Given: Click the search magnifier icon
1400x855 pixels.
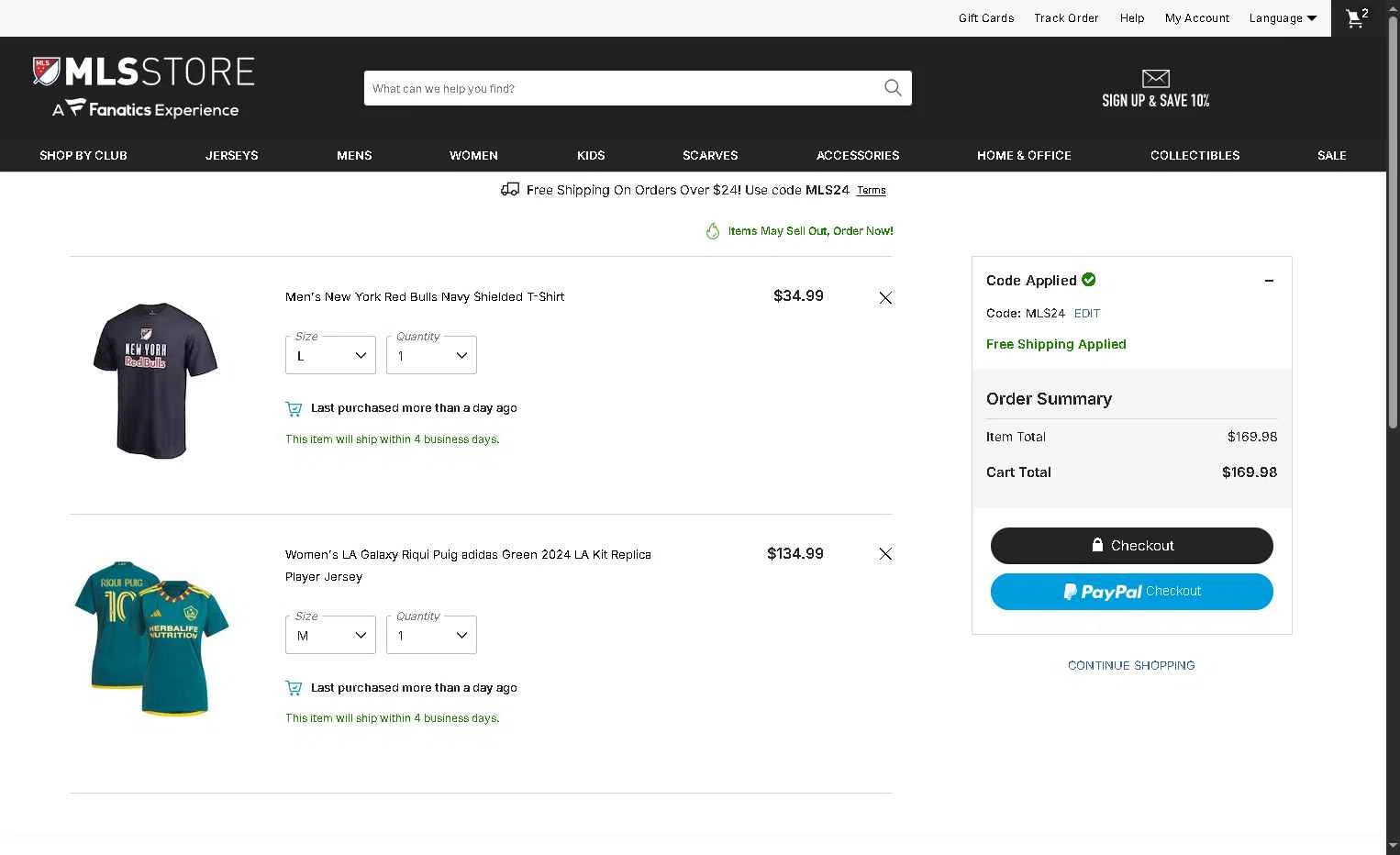Looking at the screenshot, I should [893, 88].
